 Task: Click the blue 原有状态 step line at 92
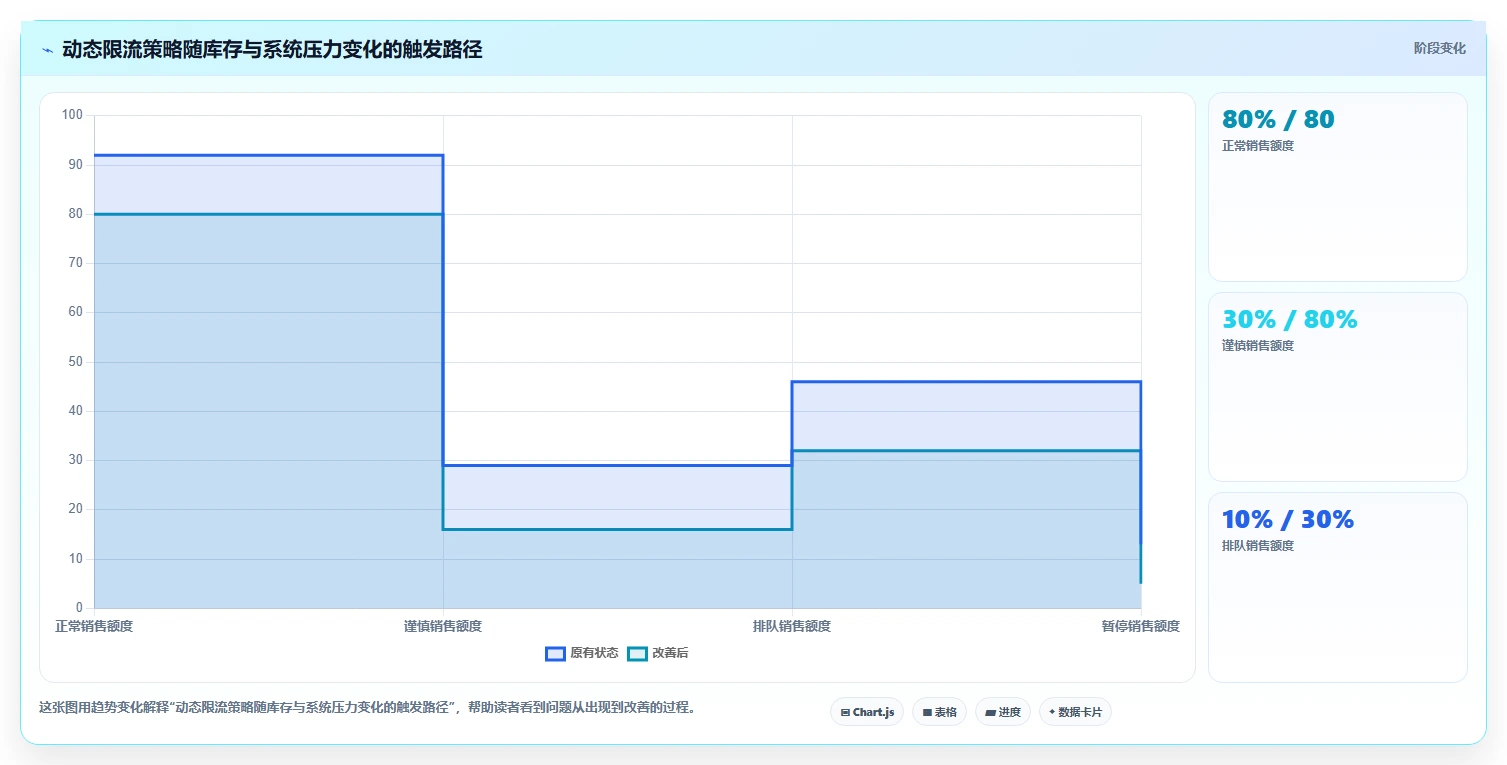point(268,155)
